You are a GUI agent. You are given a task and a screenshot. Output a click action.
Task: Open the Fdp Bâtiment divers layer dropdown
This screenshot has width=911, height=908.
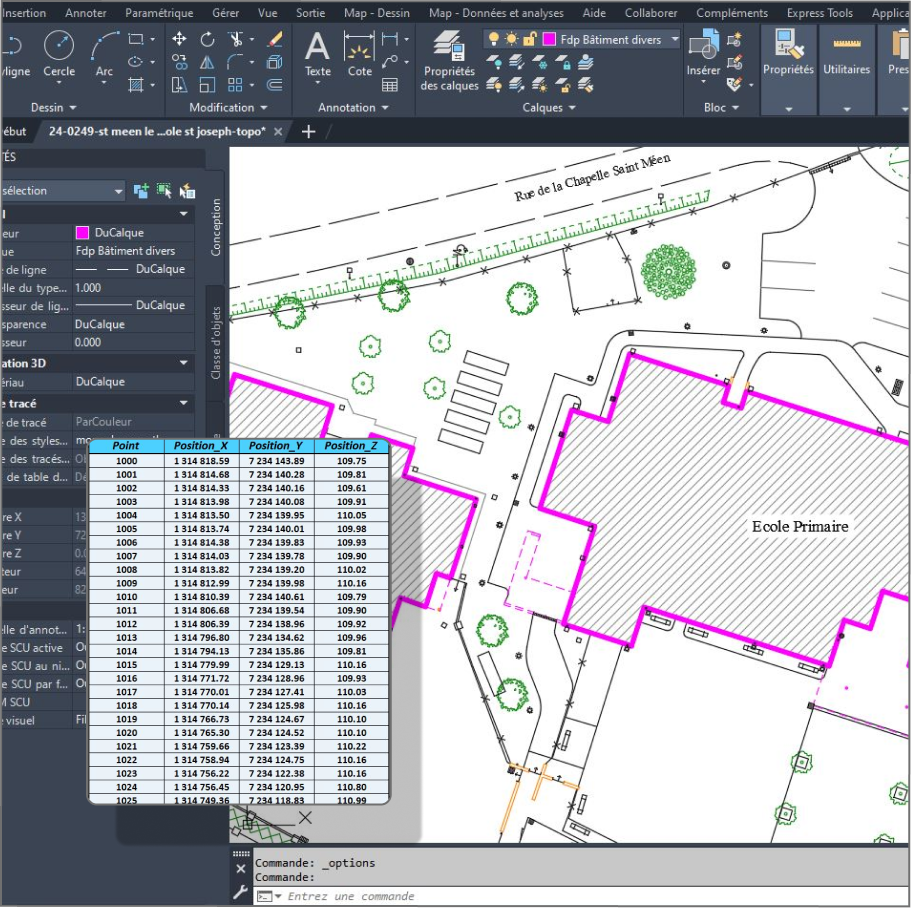(x=675, y=39)
